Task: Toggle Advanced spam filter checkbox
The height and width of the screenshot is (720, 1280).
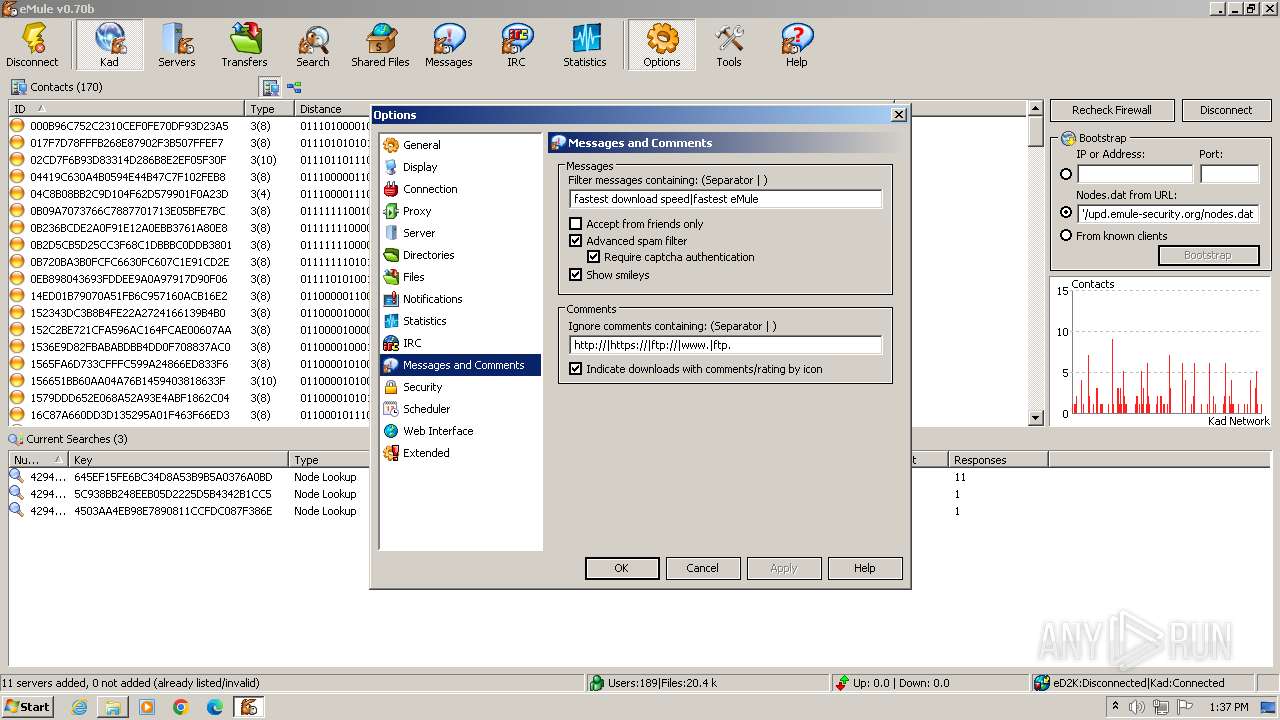Action: [575, 241]
